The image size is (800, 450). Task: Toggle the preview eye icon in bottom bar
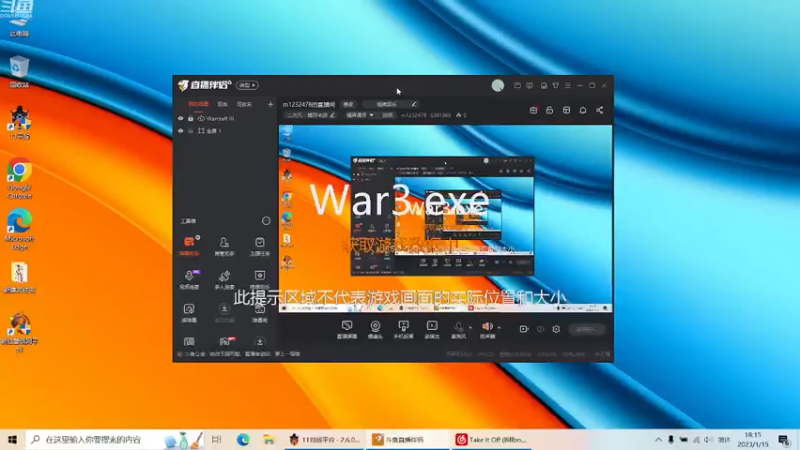click(540, 329)
